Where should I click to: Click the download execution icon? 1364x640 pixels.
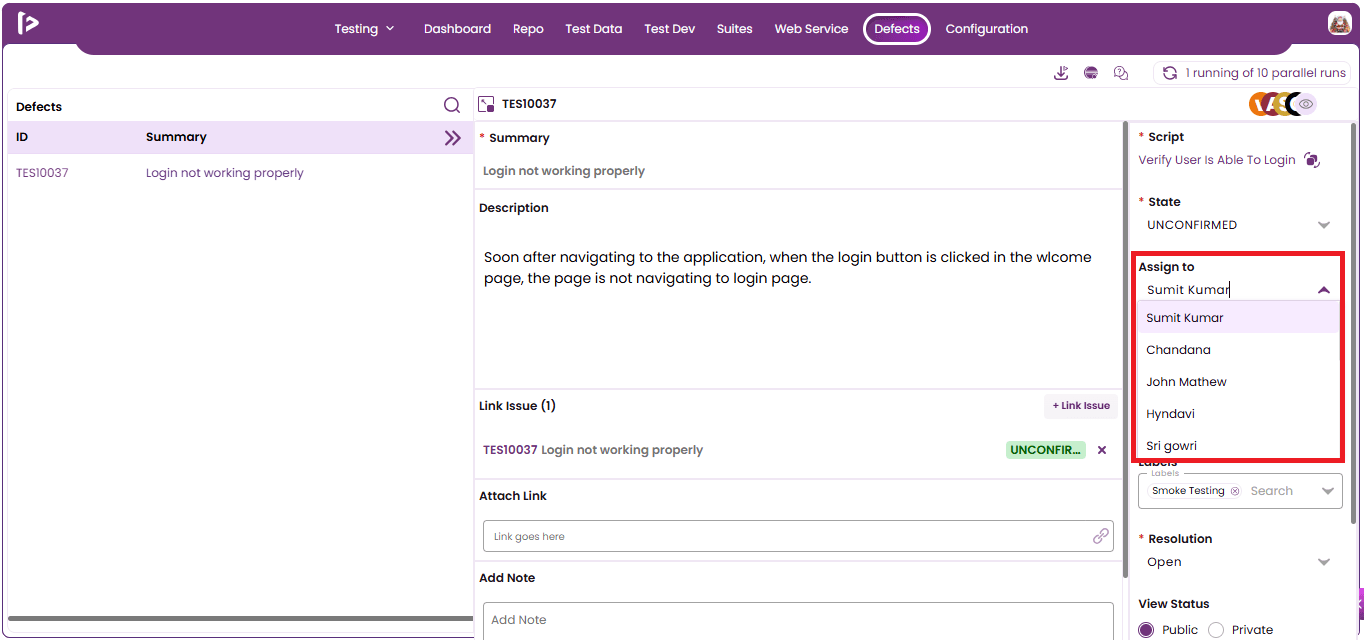[1061, 73]
